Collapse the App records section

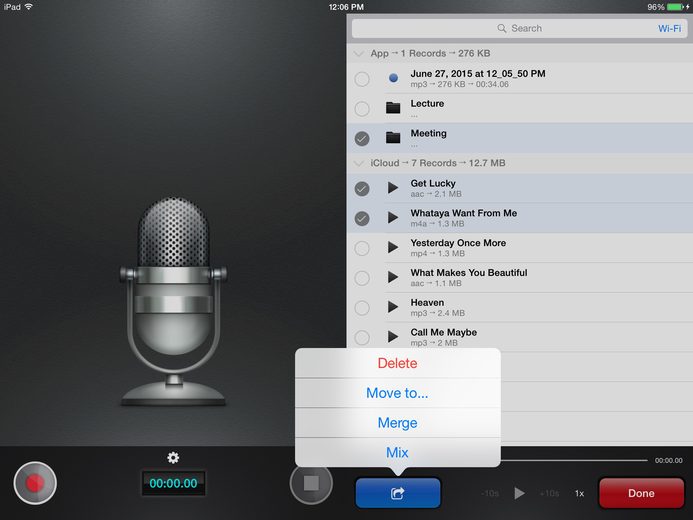[358, 53]
